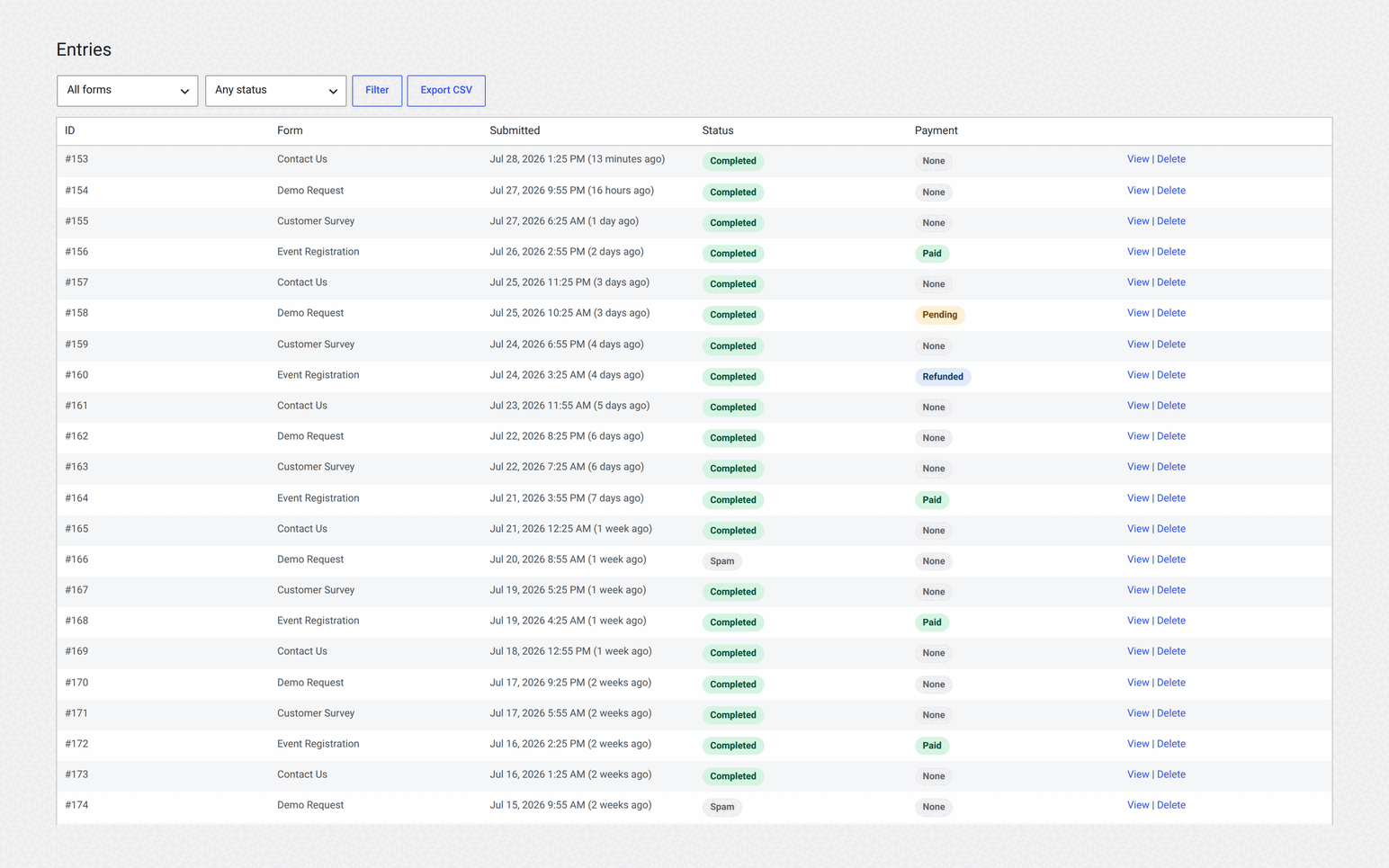The image size is (1389, 868).
Task: Click the Completed status badge of #161
Action: coord(733,407)
